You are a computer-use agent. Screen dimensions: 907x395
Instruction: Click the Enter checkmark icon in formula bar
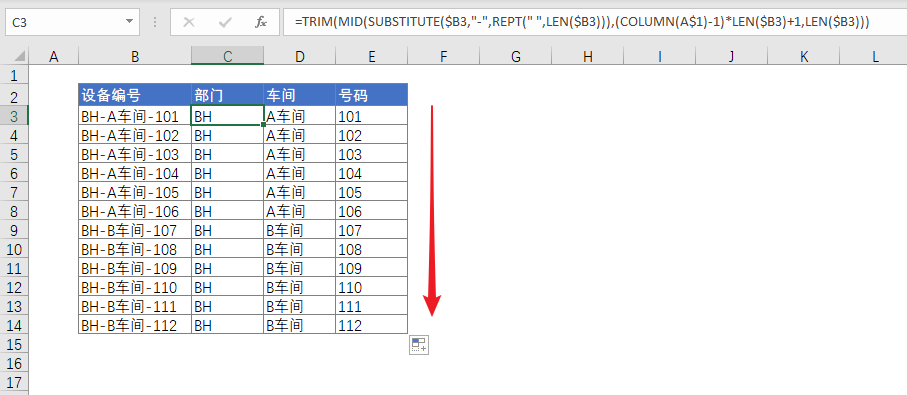coord(225,23)
